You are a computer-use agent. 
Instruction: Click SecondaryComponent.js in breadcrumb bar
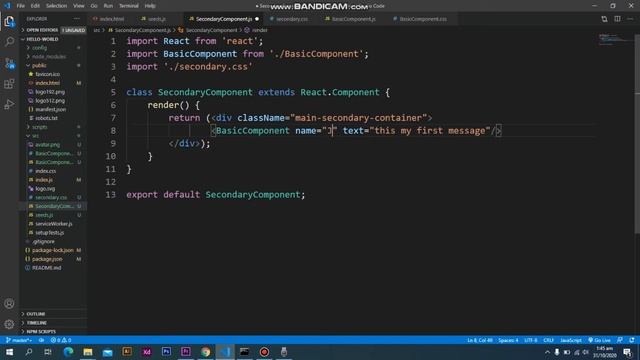[x=142, y=30]
